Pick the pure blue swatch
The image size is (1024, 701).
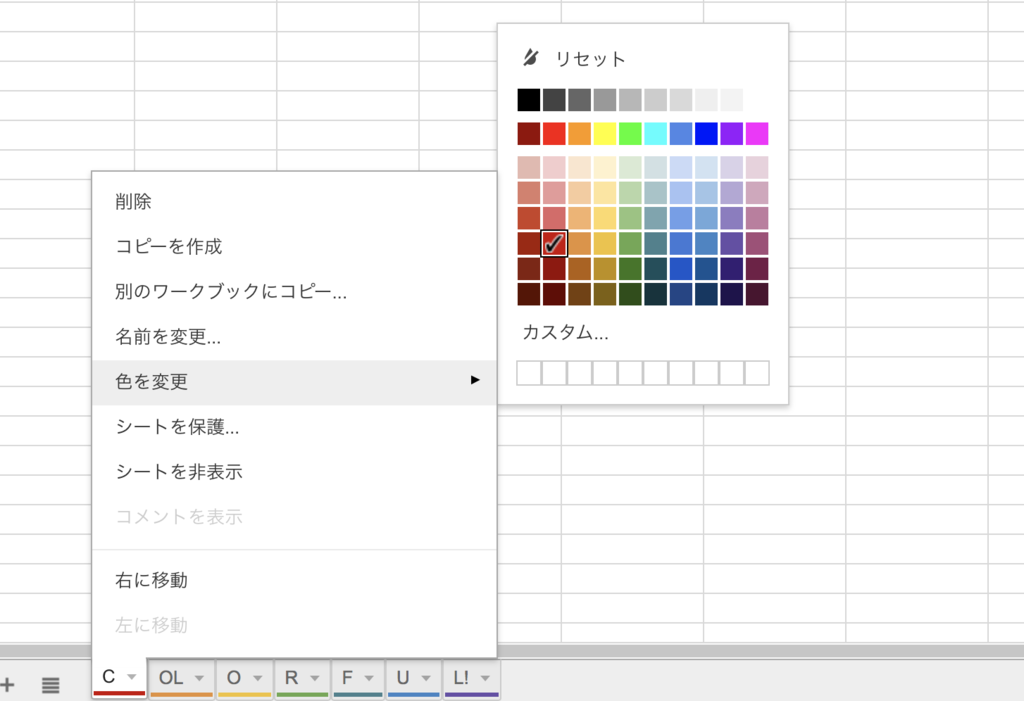[x=706, y=133]
